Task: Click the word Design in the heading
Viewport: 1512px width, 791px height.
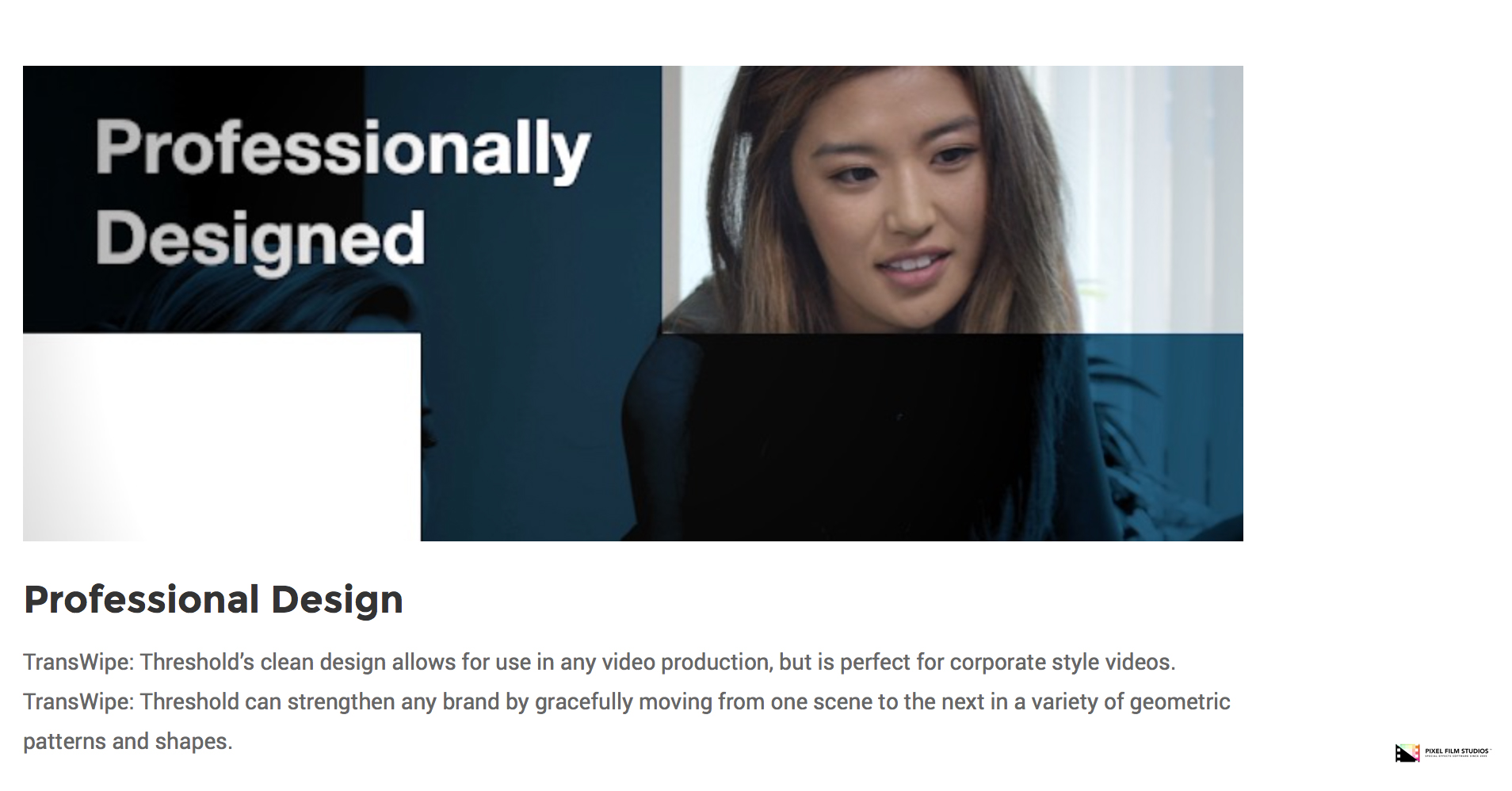Action: [x=337, y=600]
